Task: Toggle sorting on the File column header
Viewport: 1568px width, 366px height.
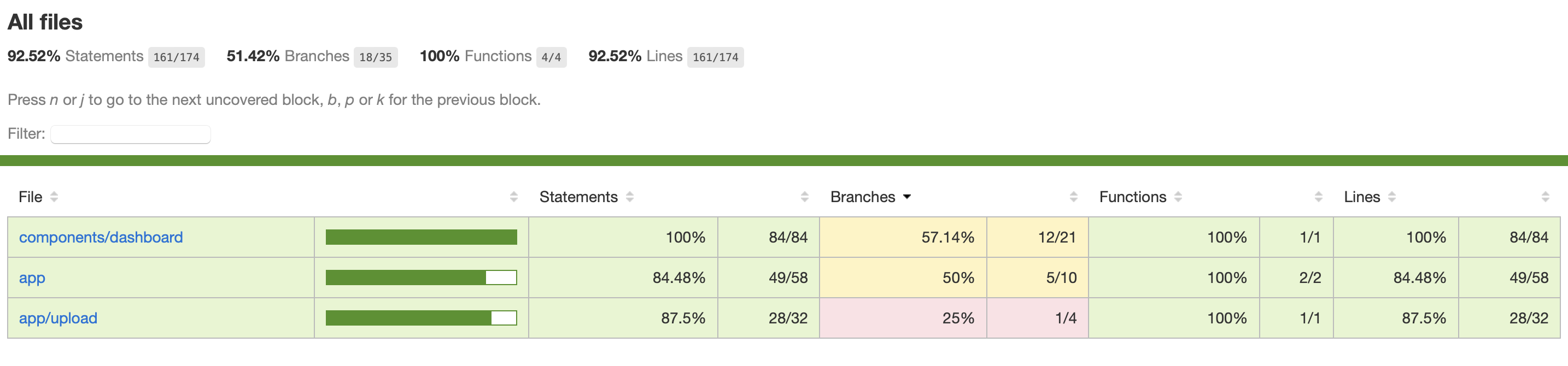Action: [x=31, y=197]
